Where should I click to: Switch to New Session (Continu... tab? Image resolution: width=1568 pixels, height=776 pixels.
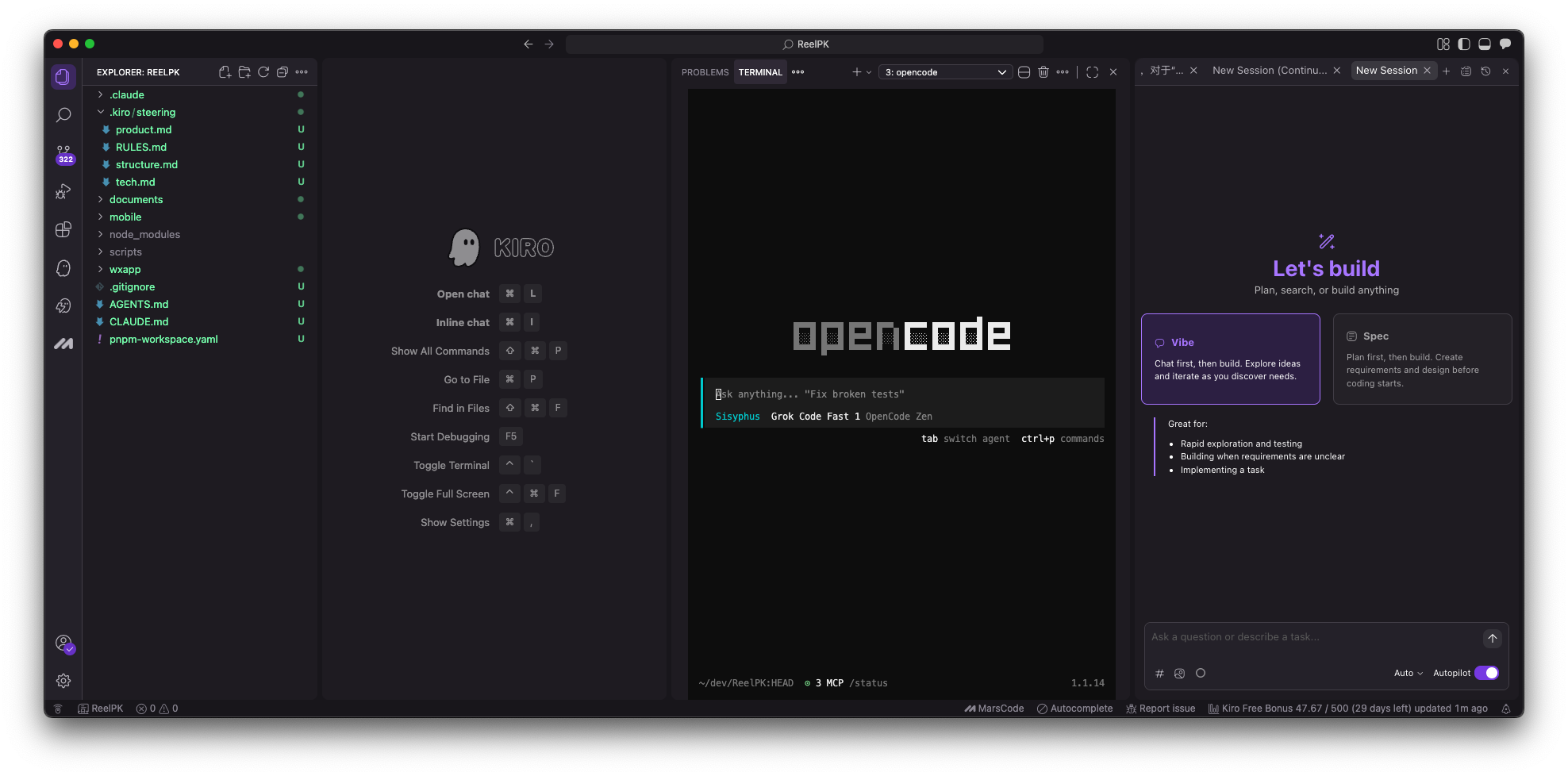click(x=1269, y=71)
